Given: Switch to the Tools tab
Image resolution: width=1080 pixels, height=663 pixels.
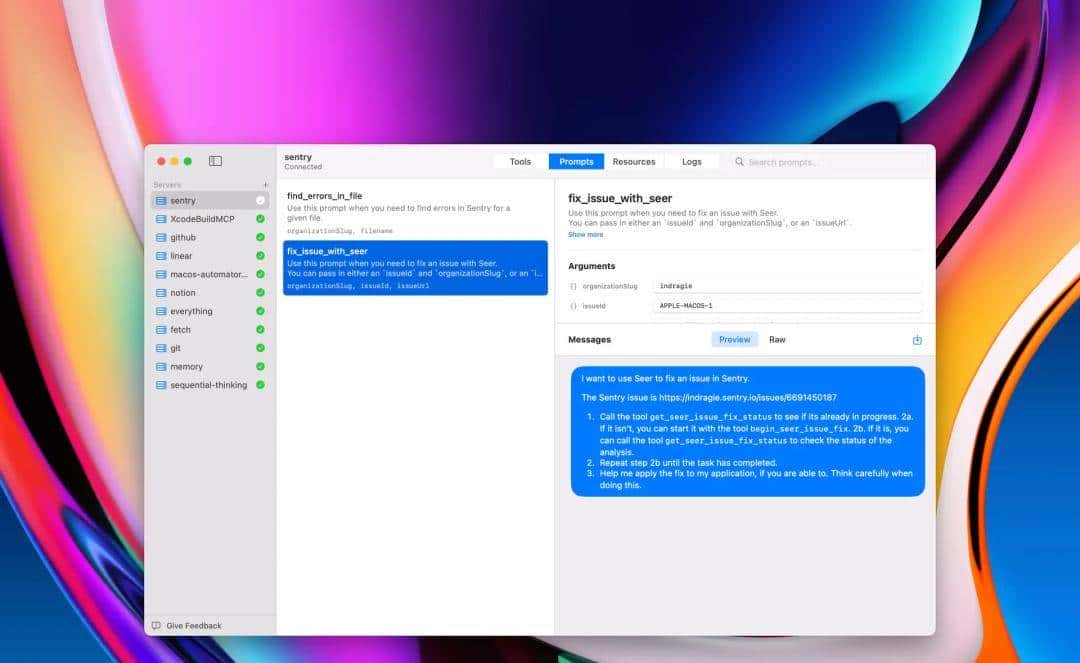Looking at the screenshot, I should coord(520,162).
